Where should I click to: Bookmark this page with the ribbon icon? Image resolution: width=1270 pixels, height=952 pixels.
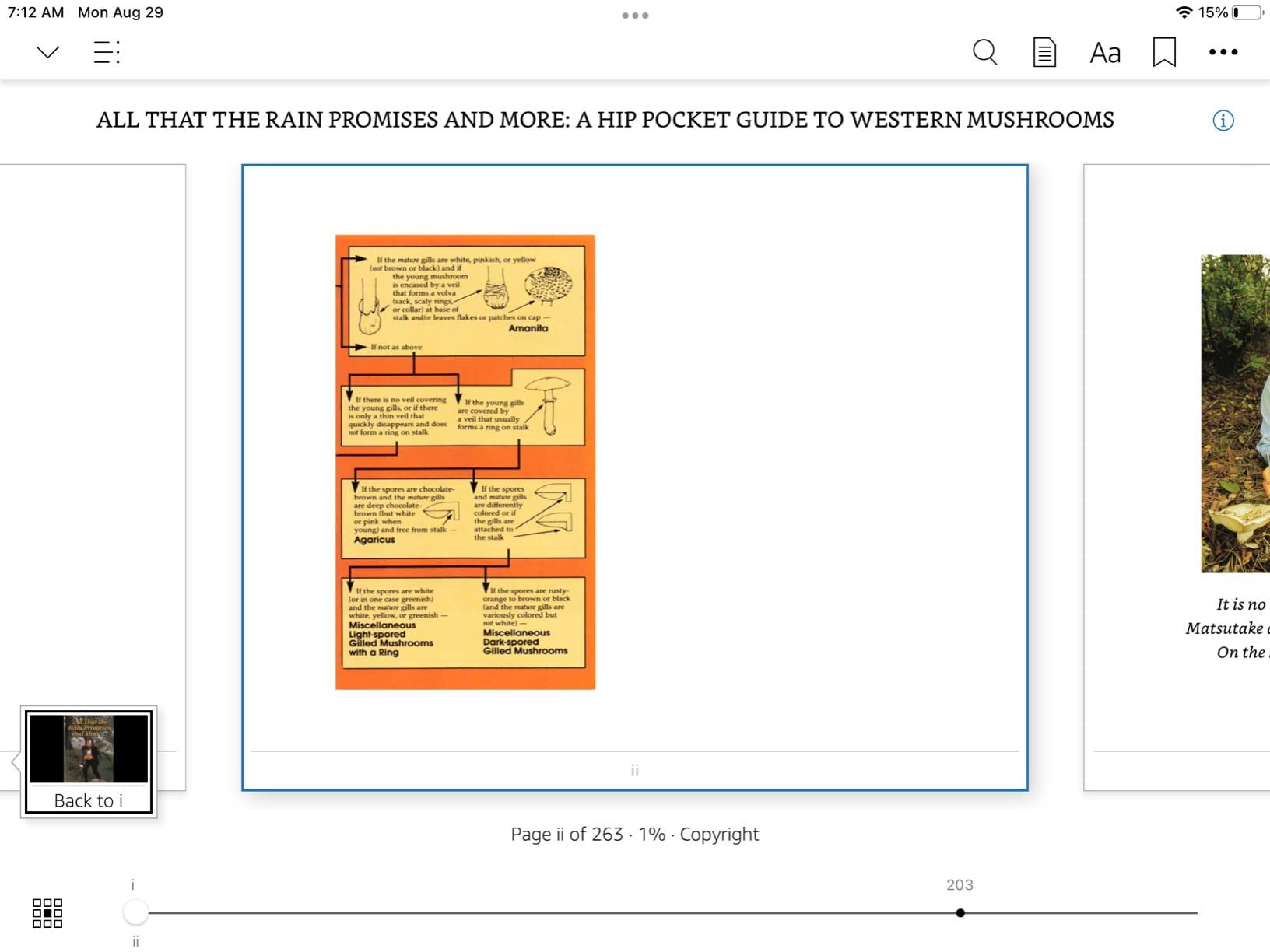point(1164,52)
